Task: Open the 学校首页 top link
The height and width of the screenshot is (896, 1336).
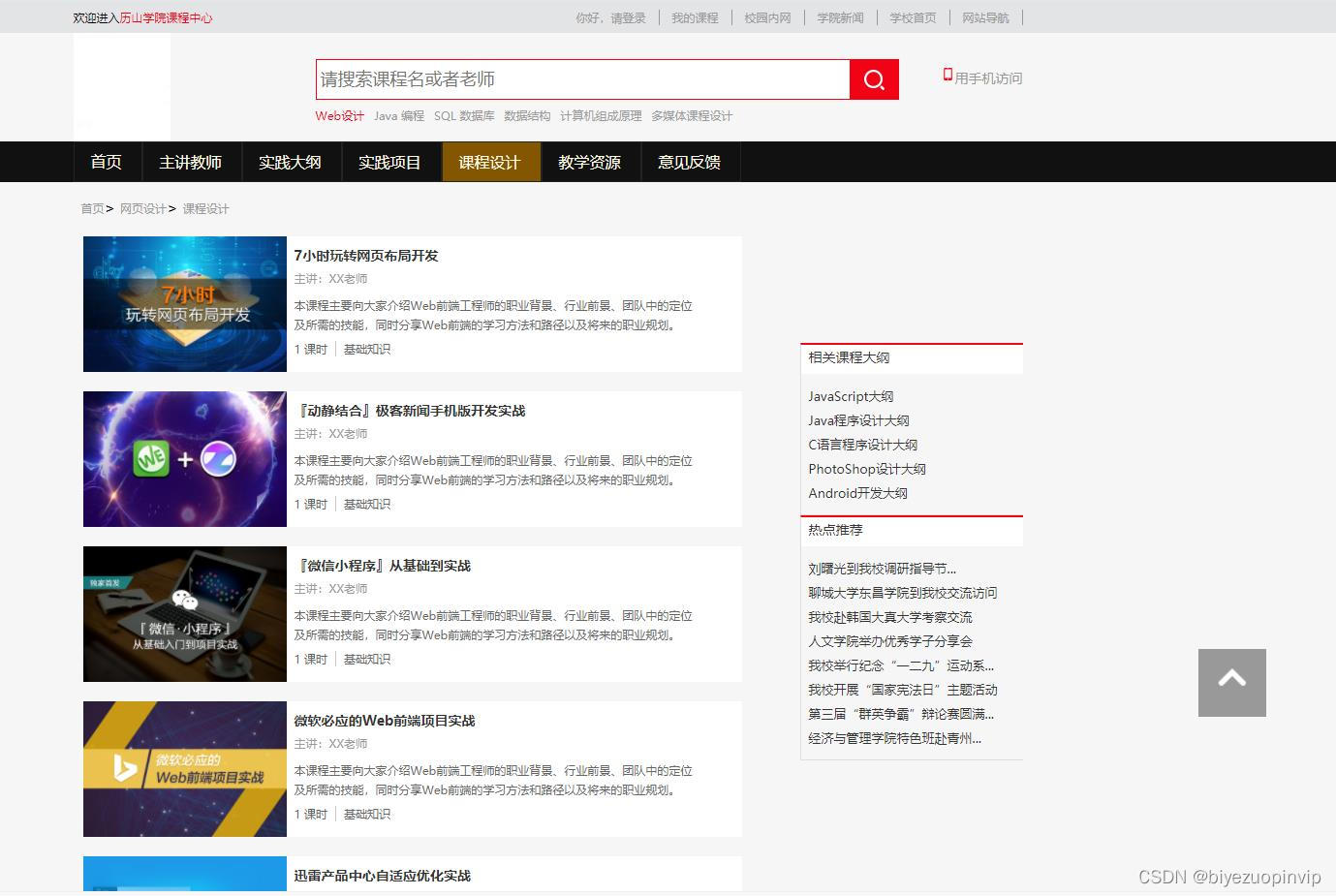Action: point(913,17)
